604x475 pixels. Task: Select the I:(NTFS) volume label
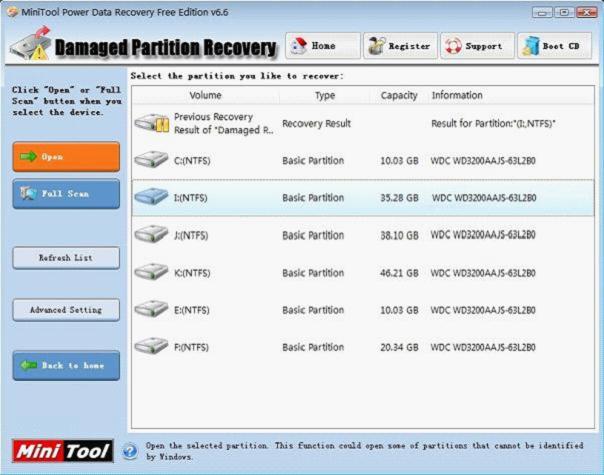(x=190, y=198)
